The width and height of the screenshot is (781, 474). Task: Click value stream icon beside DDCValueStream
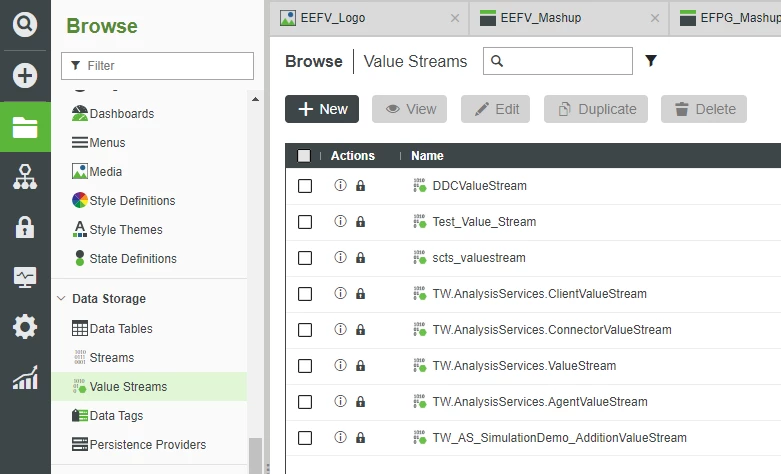(419, 185)
